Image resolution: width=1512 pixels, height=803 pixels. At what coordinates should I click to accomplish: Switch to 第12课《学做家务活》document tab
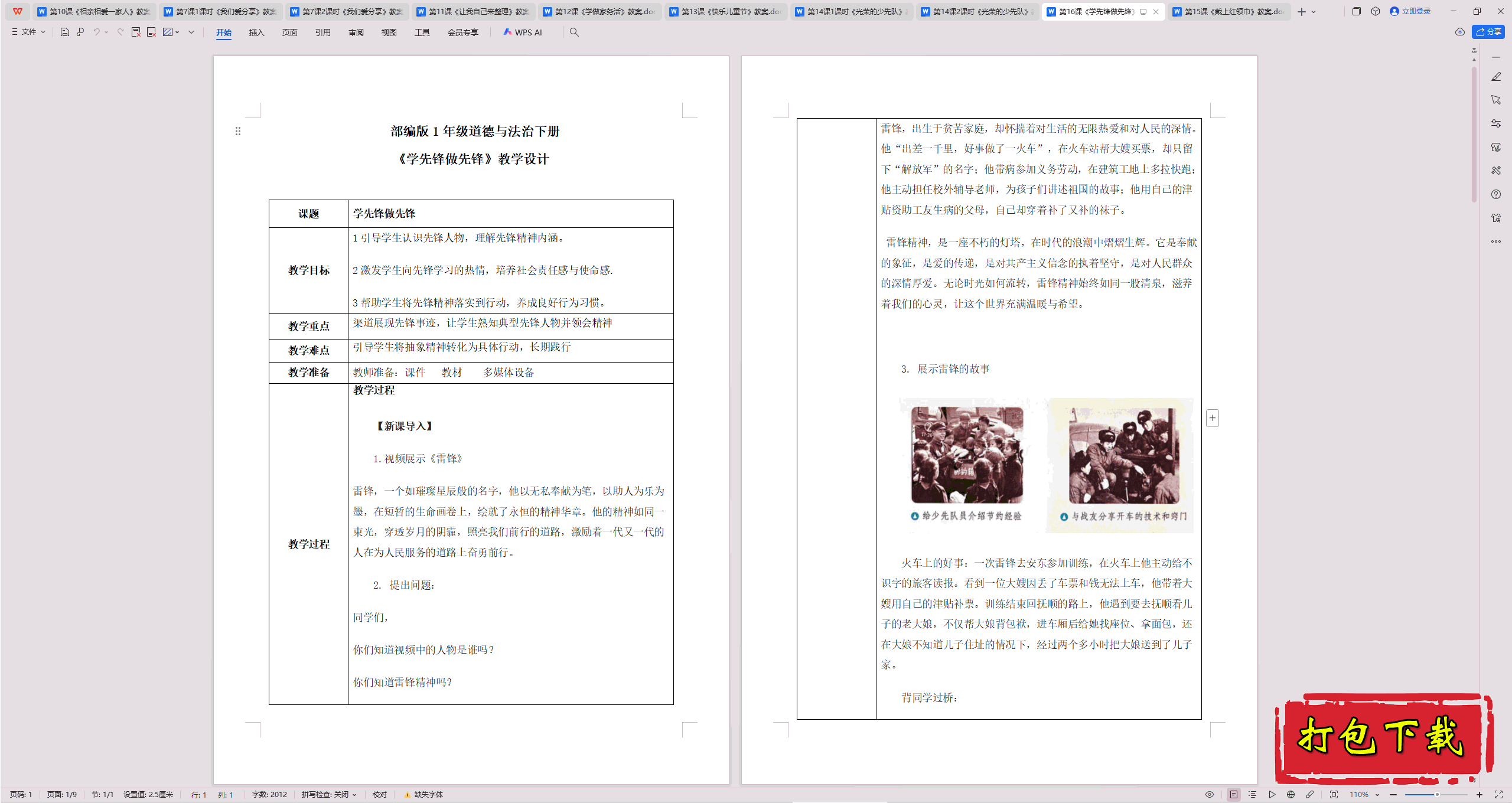[600, 12]
